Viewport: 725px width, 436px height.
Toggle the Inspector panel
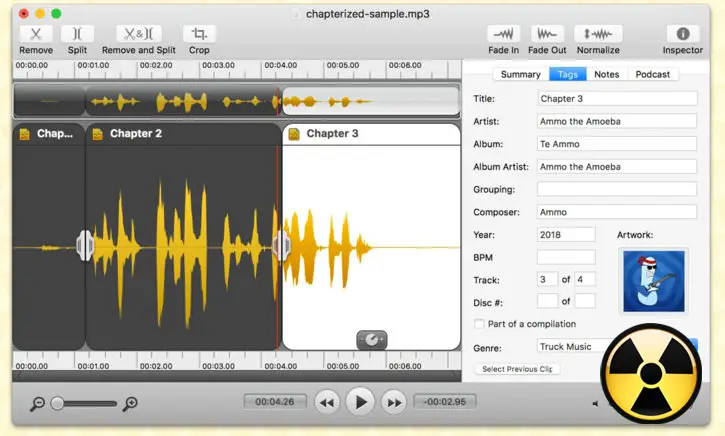[x=682, y=34]
